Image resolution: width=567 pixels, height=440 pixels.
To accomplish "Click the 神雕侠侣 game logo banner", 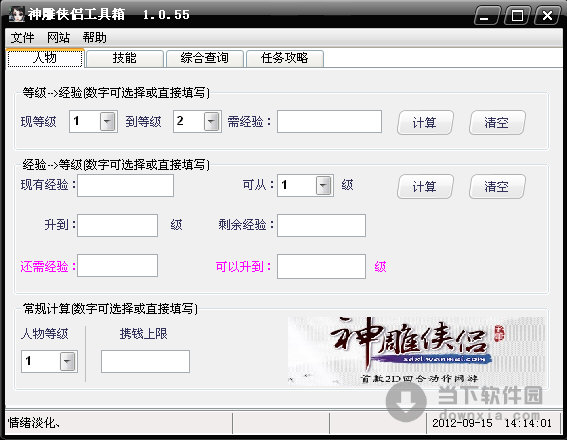I will click(x=416, y=351).
